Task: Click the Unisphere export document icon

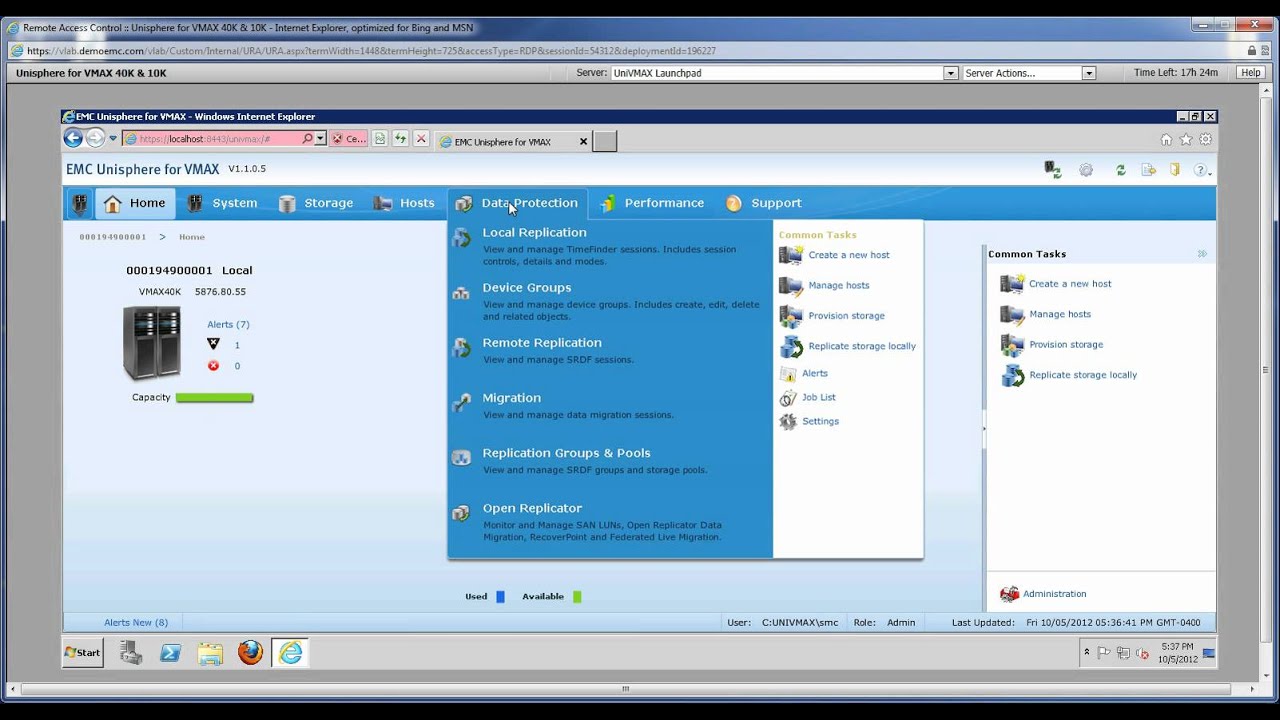Action: tap(1149, 170)
